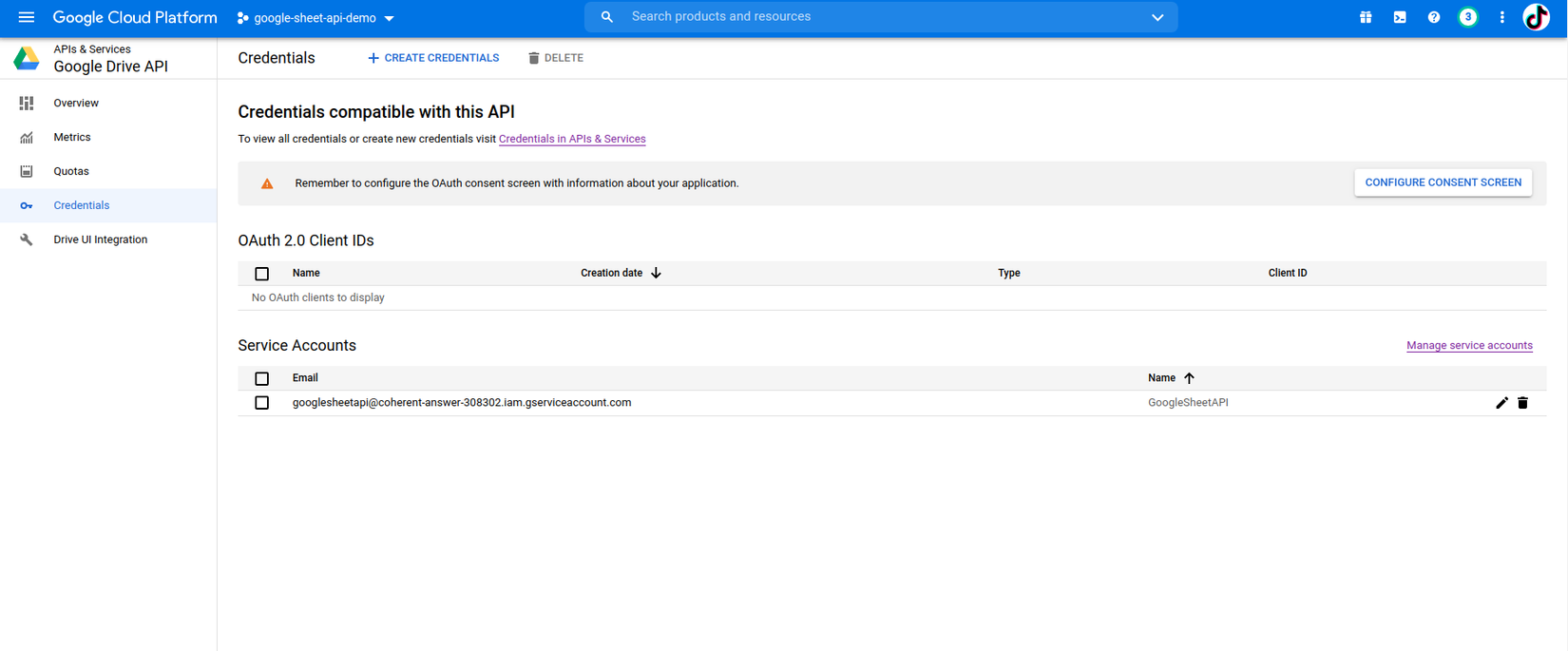
Task: Click the Email column header
Action: tap(305, 378)
